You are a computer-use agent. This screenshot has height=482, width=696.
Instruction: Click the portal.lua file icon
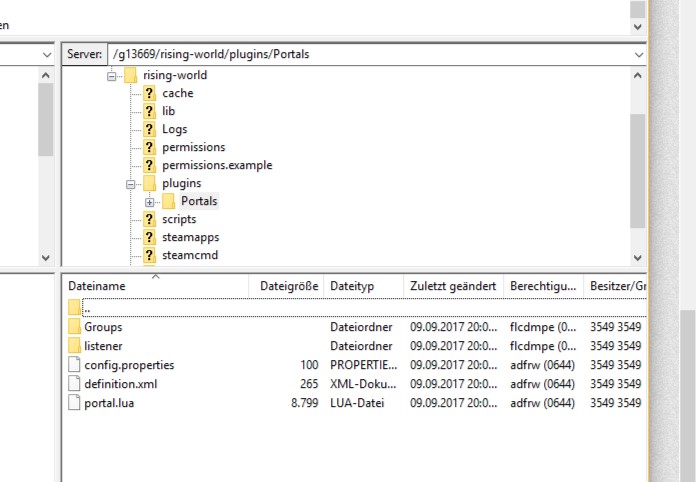point(74,403)
